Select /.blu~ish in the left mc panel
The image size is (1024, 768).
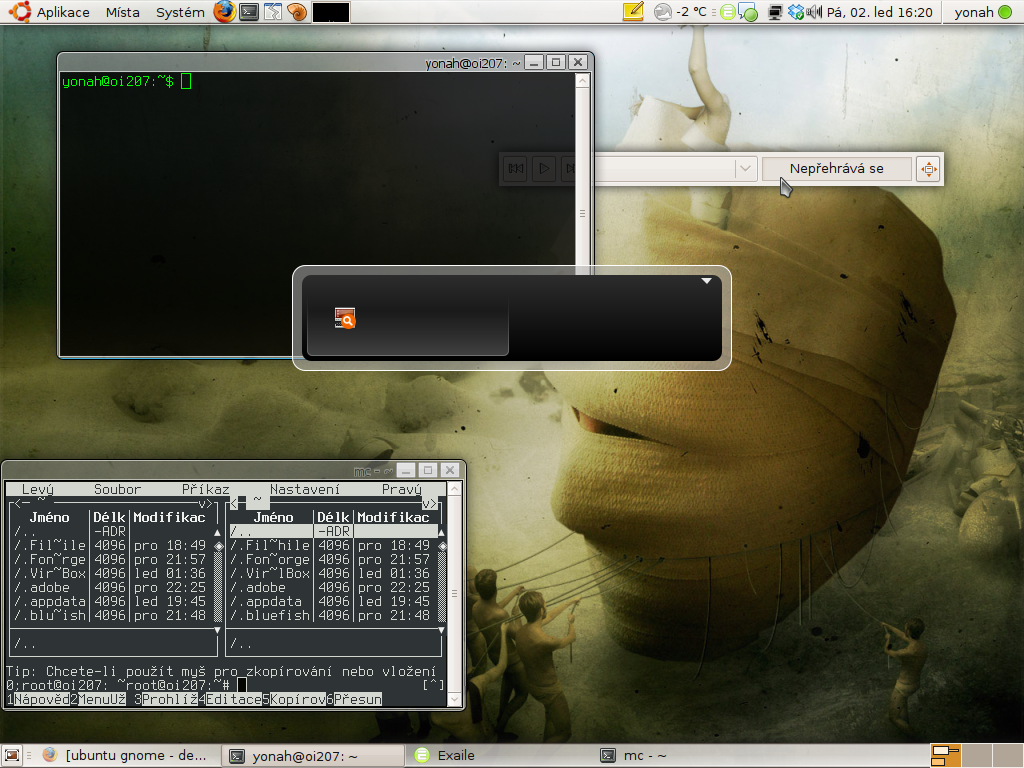tap(111, 615)
